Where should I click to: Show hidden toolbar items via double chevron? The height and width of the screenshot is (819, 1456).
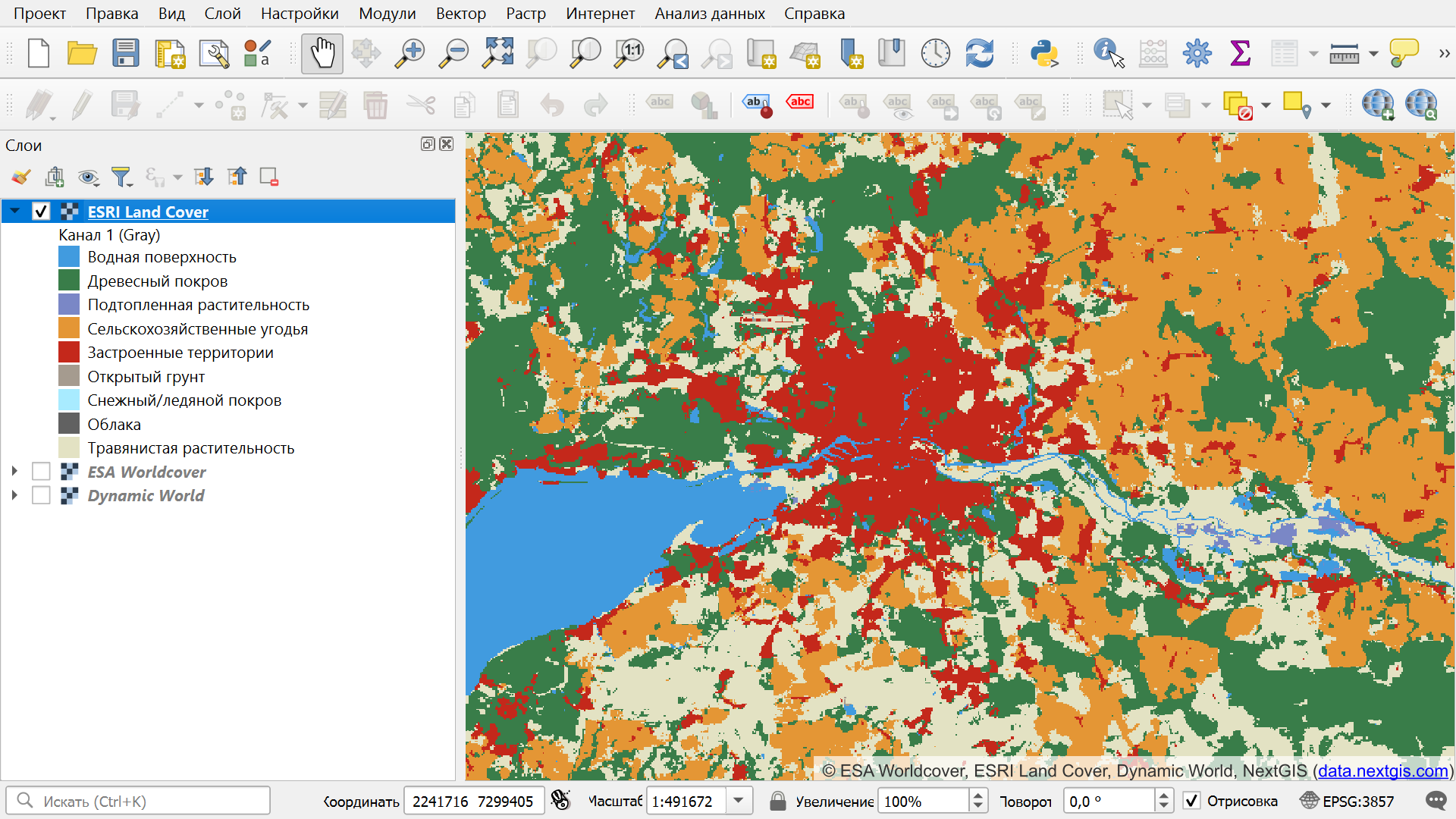pos(1444,54)
